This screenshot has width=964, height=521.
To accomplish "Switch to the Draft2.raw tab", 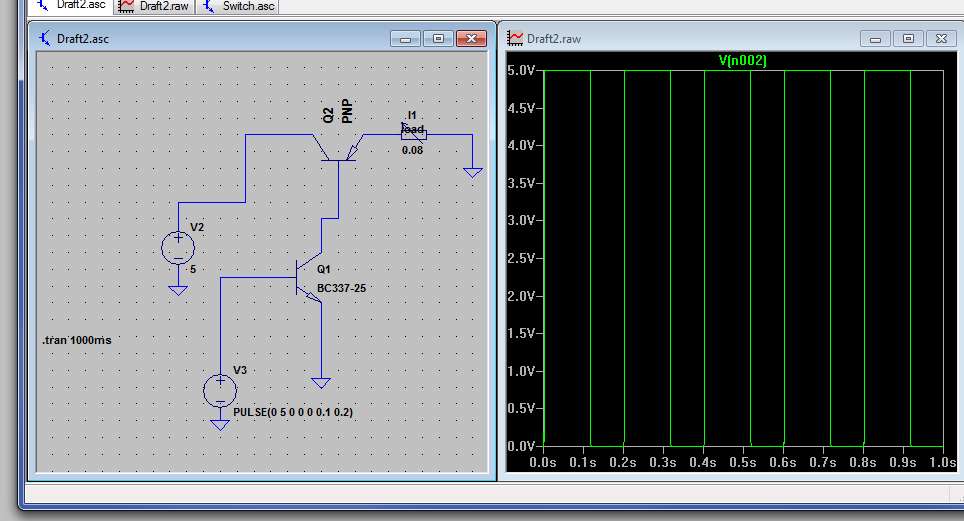I will tap(154, 6).
